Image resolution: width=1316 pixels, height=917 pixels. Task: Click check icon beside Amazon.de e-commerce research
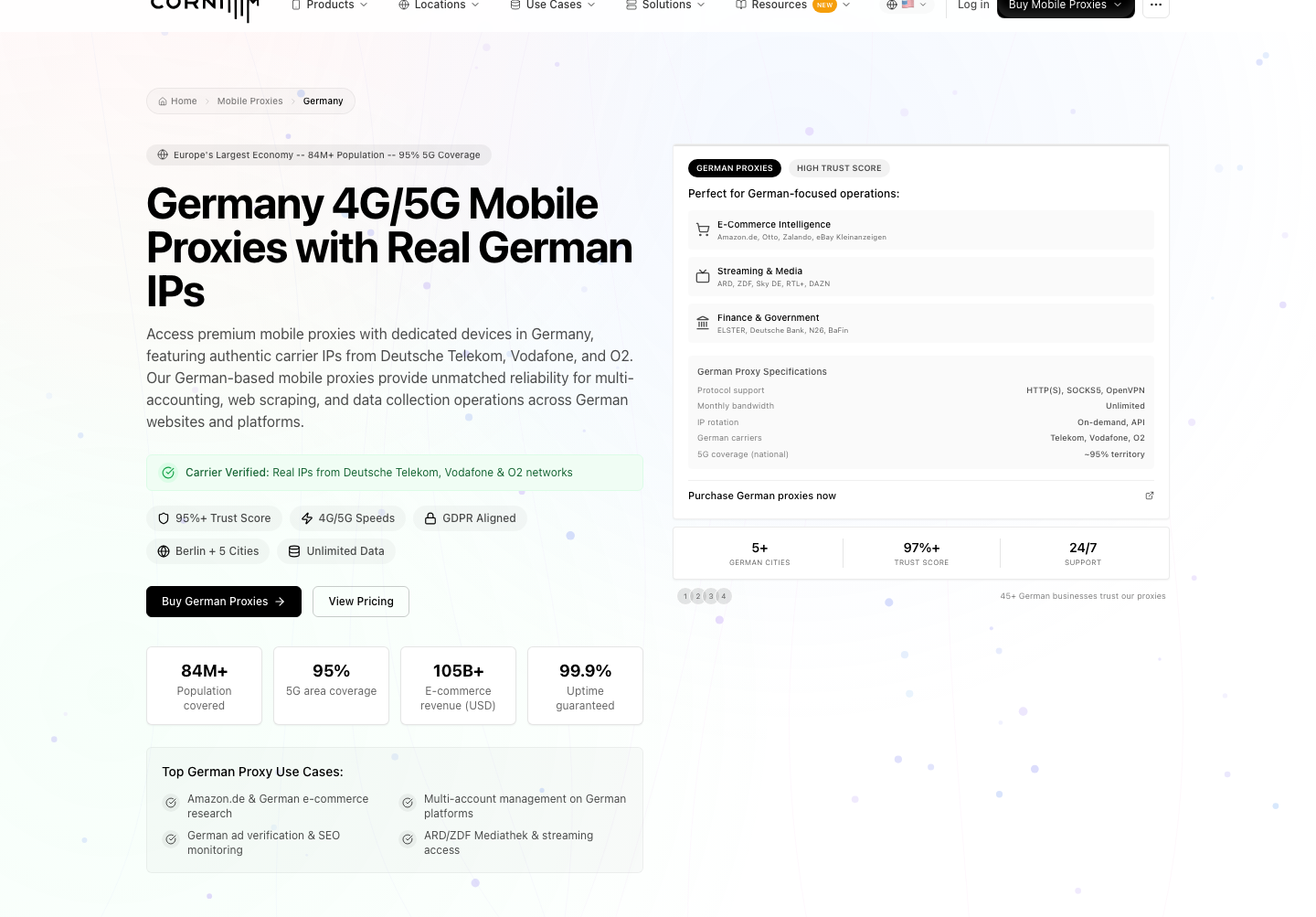pyautogui.click(x=171, y=803)
